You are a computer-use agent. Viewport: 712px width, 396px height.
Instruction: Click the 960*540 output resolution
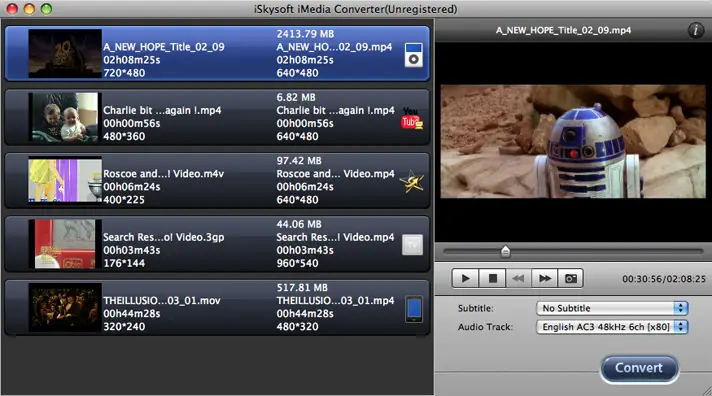(x=297, y=263)
